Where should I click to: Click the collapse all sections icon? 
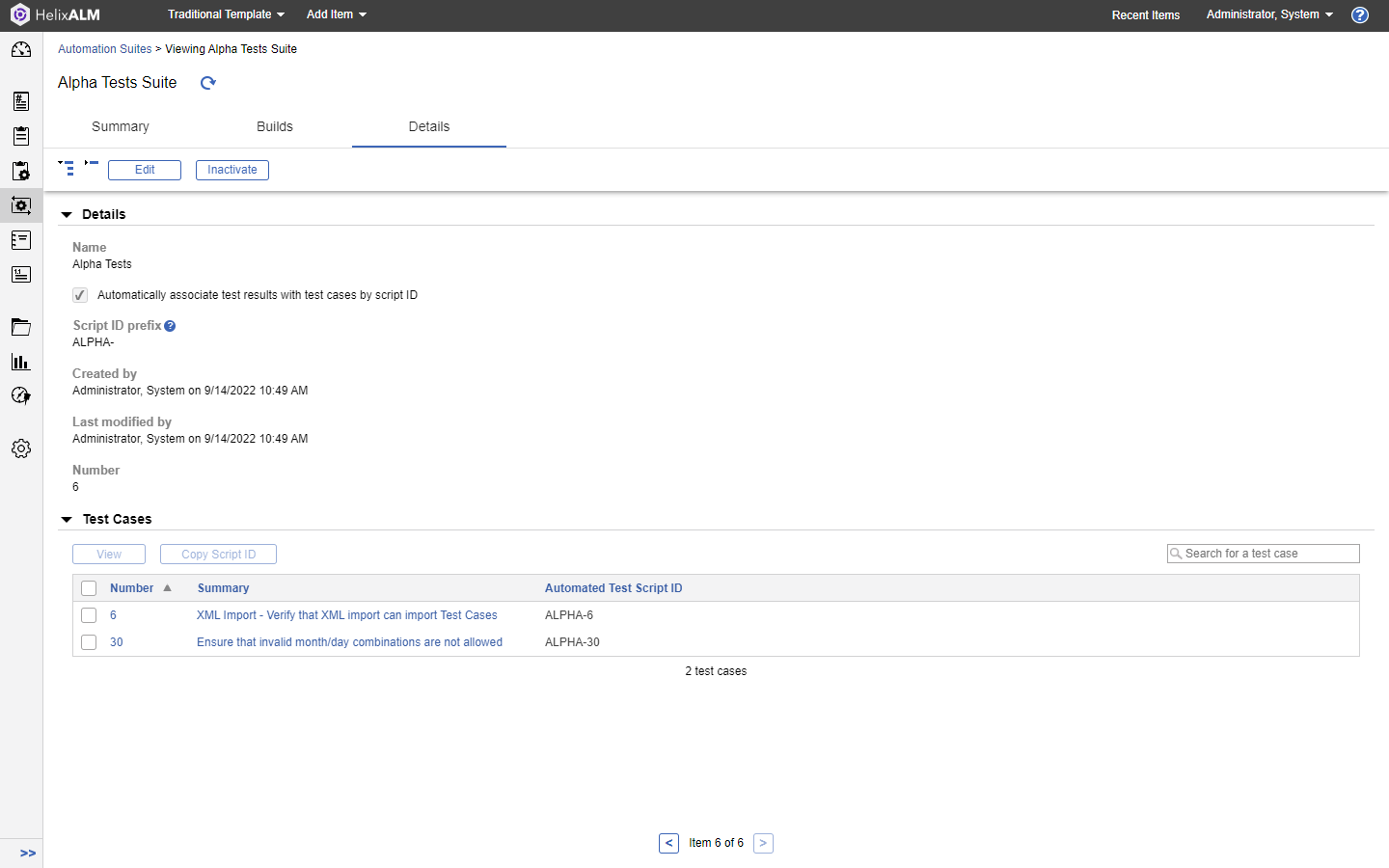(92, 163)
